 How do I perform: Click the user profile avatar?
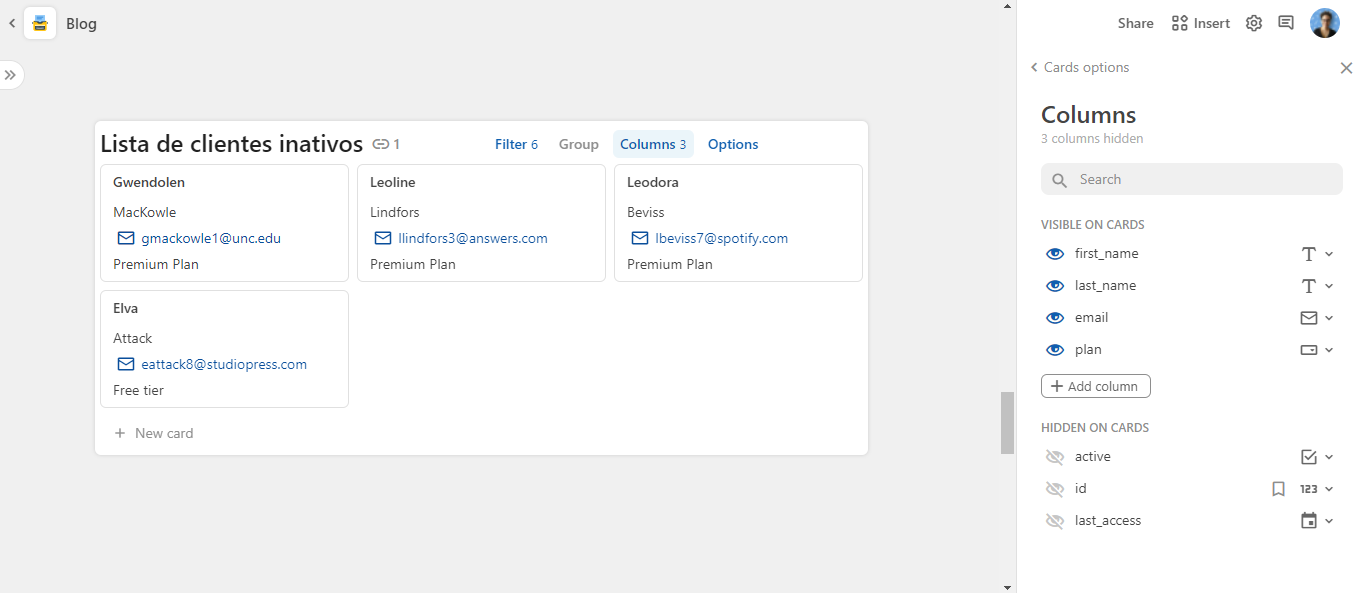click(1324, 23)
